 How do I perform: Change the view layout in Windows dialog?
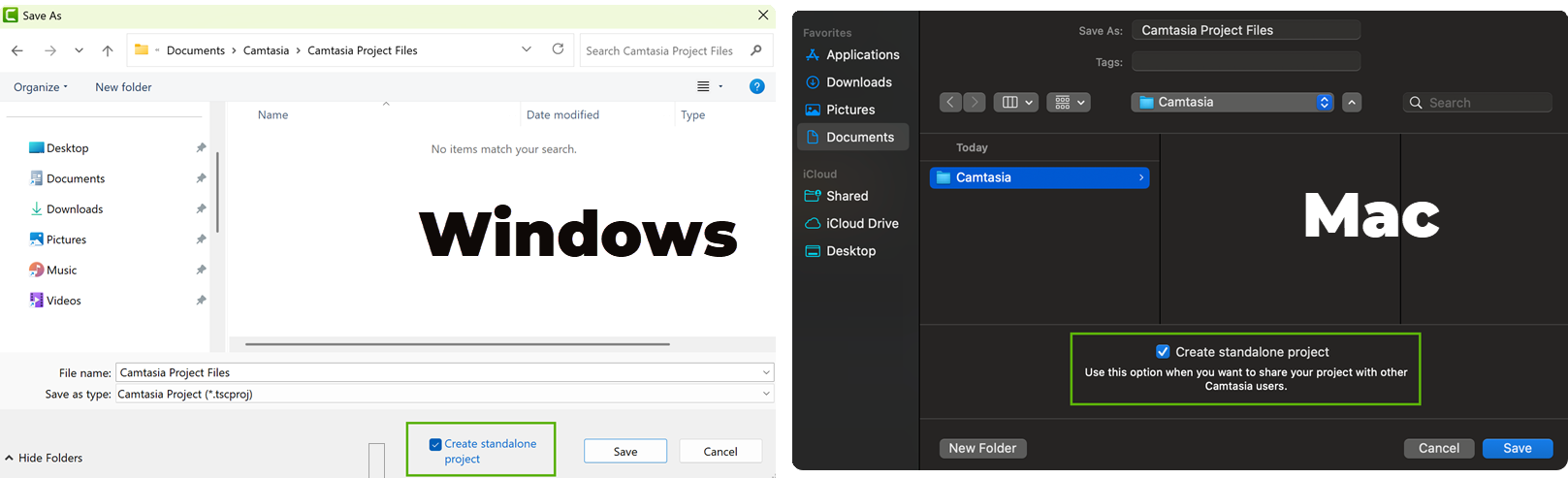coord(703,87)
